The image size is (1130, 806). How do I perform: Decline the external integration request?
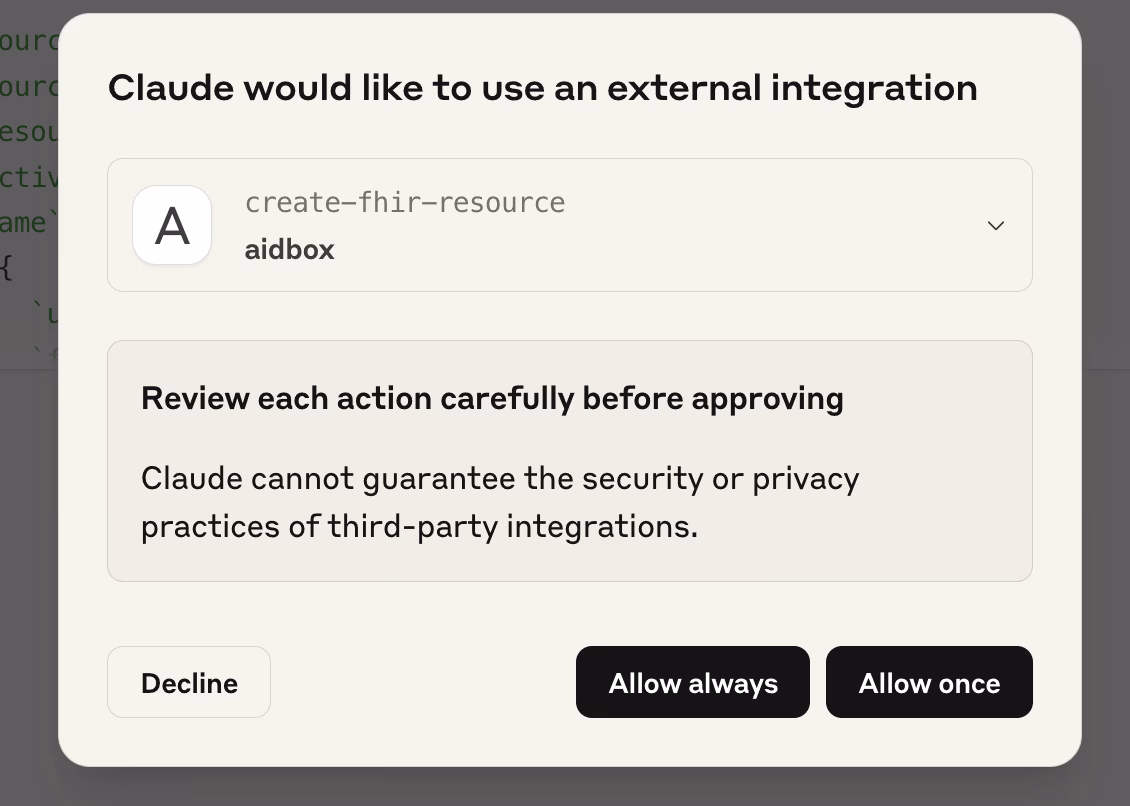point(189,683)
